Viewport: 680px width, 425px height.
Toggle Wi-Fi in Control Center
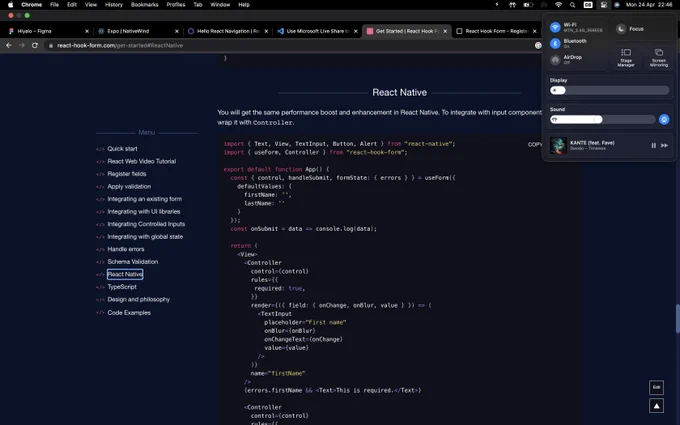pyautogui.click(x=555, y=27)
